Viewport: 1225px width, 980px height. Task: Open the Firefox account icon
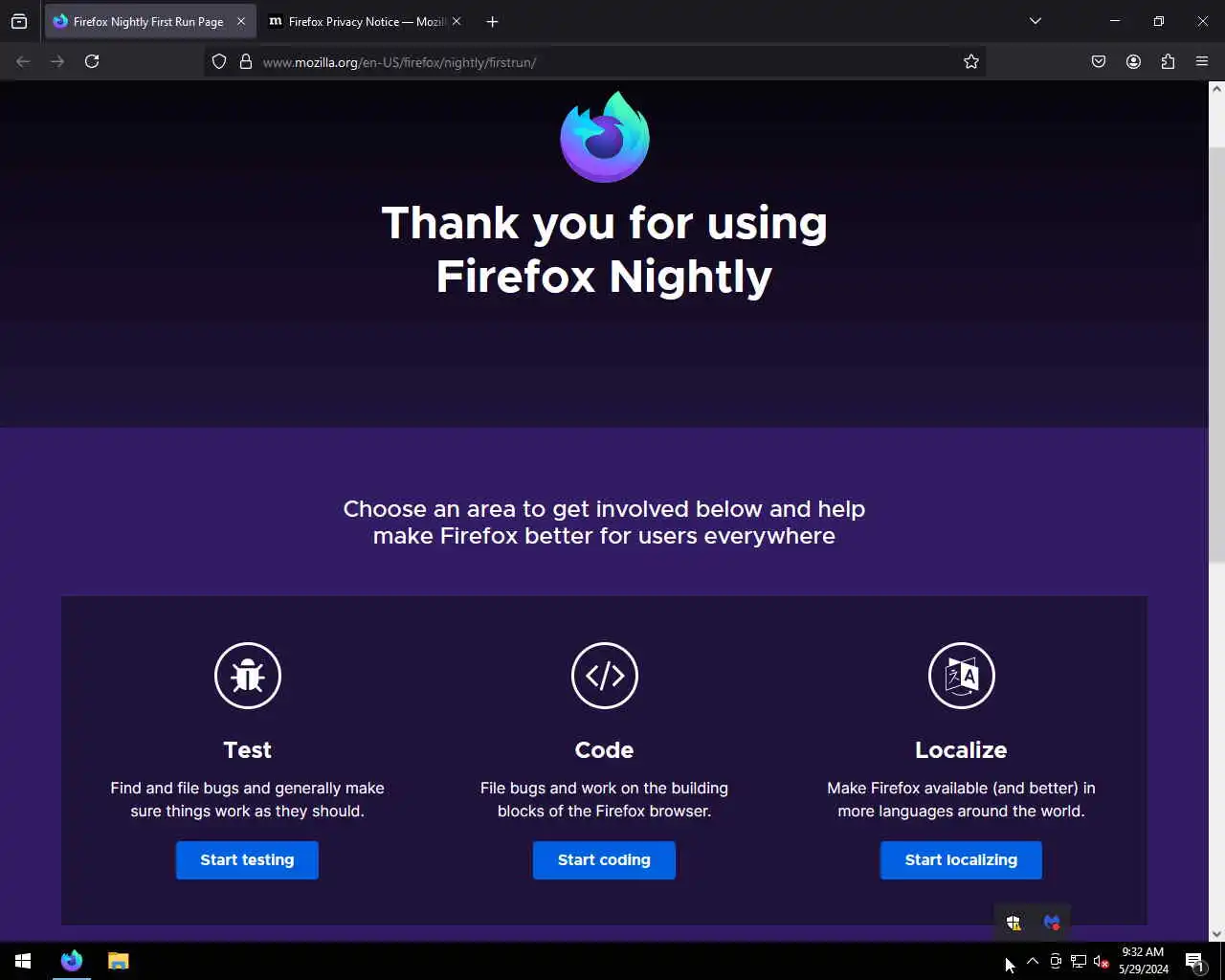(x=1133, y=61)
